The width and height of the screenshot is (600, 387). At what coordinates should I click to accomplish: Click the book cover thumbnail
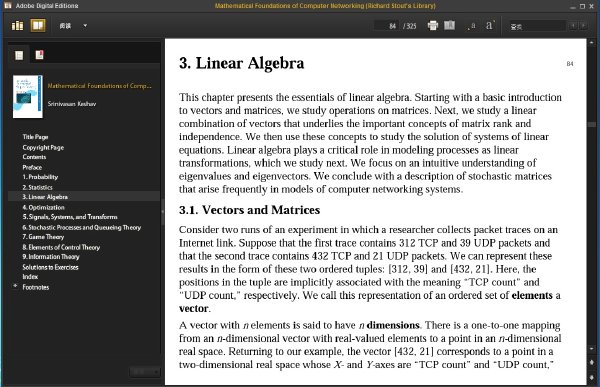(28, 96)
